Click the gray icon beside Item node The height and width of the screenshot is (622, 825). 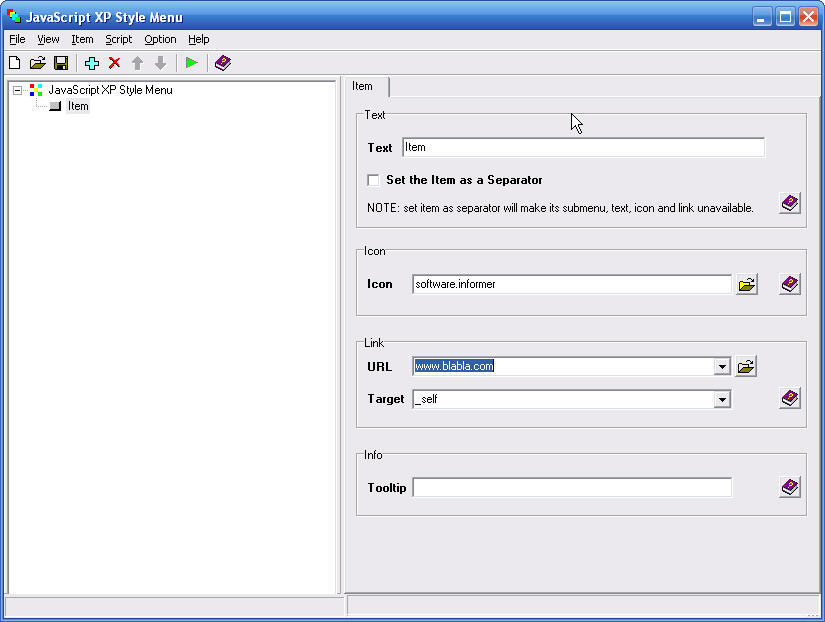point(55,106)
